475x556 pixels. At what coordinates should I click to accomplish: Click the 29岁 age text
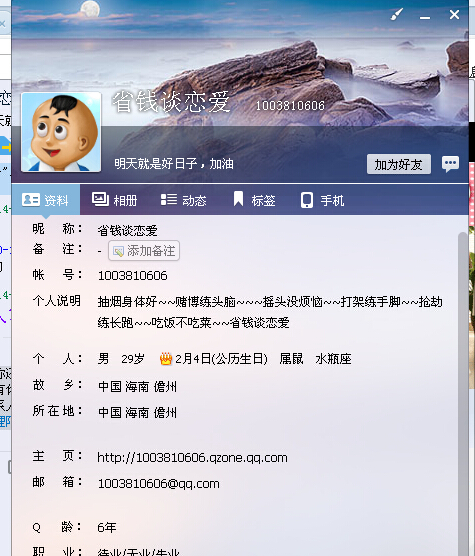pyautogui.click(x=133, y=359)
